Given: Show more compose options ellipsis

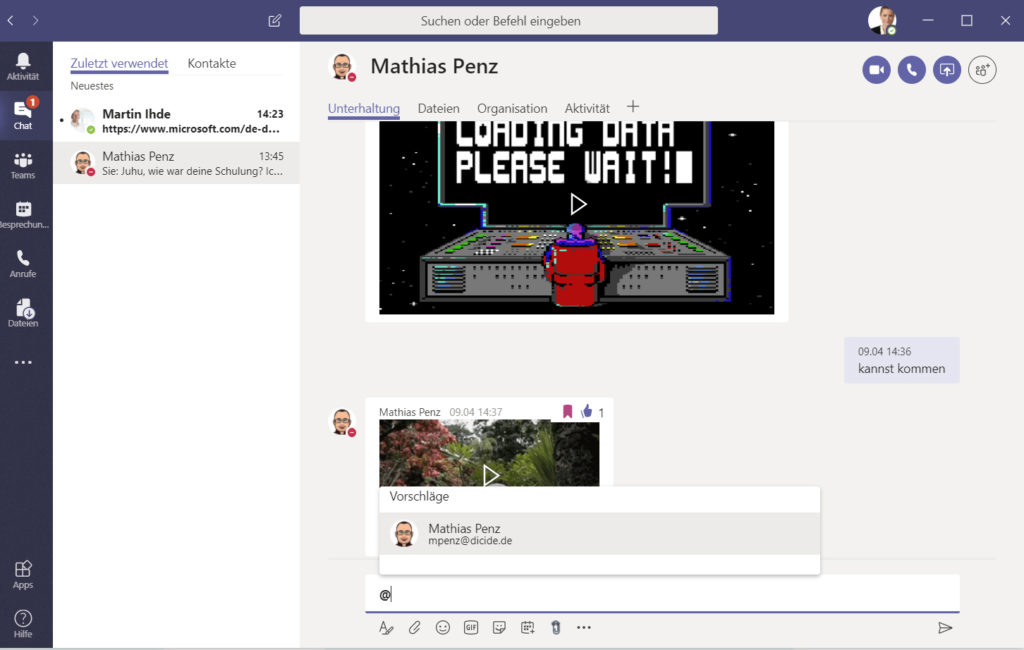Looking at the screenshot, I should coord(584,628).
